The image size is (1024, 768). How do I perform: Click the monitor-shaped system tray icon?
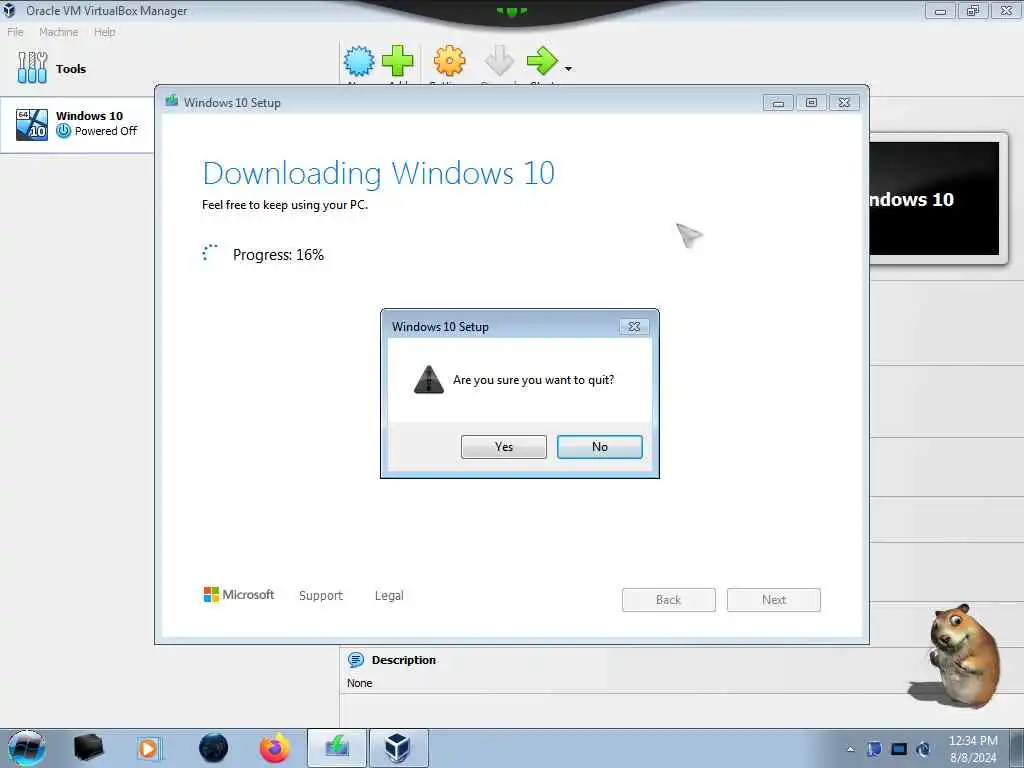coord(899,749)
